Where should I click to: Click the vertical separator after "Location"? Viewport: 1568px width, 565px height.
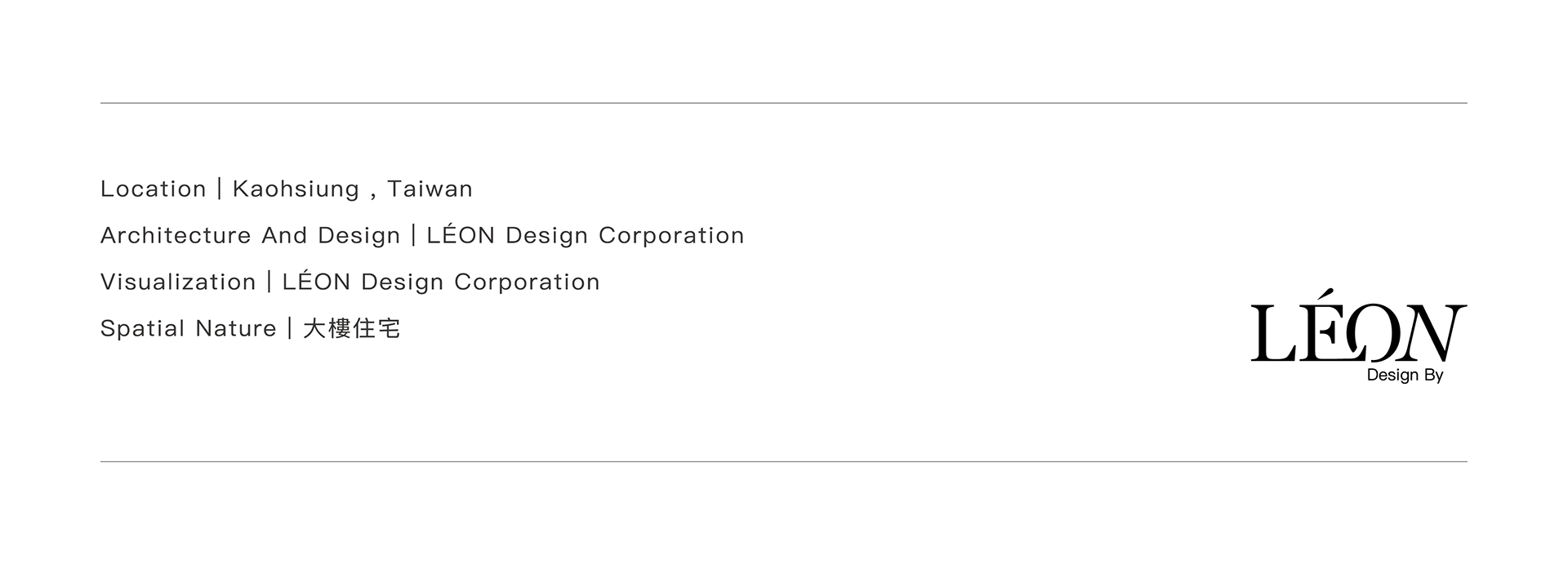pyautogui.click(x=220, y=189)
